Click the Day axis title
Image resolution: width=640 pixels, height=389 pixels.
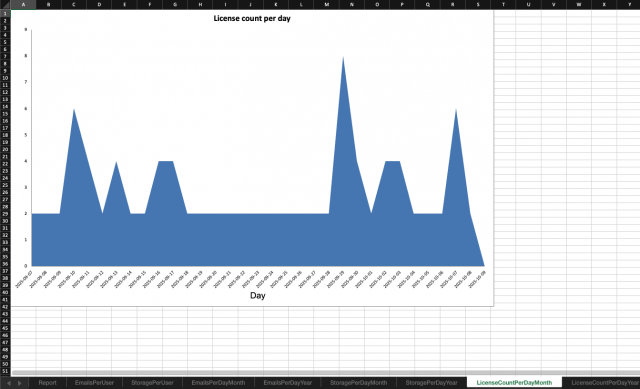tap(258, 295)
